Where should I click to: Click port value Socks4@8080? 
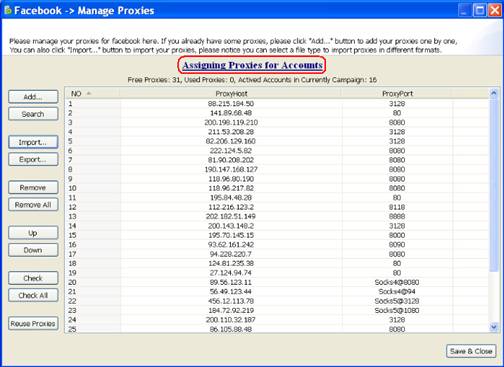coord(397,282)
